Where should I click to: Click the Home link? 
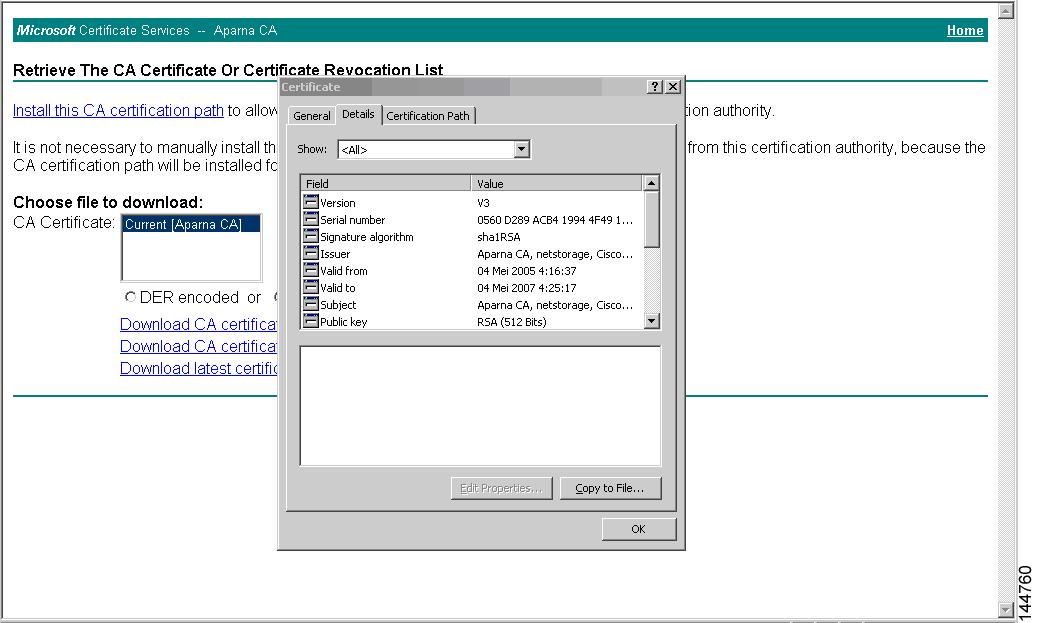point(964,30)
